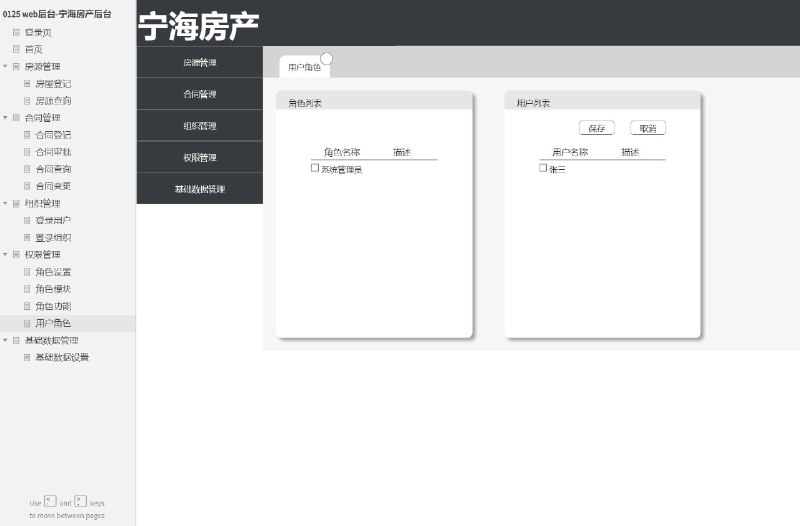Open 权限管理 in dark navigation menu

tap(199, 157)
